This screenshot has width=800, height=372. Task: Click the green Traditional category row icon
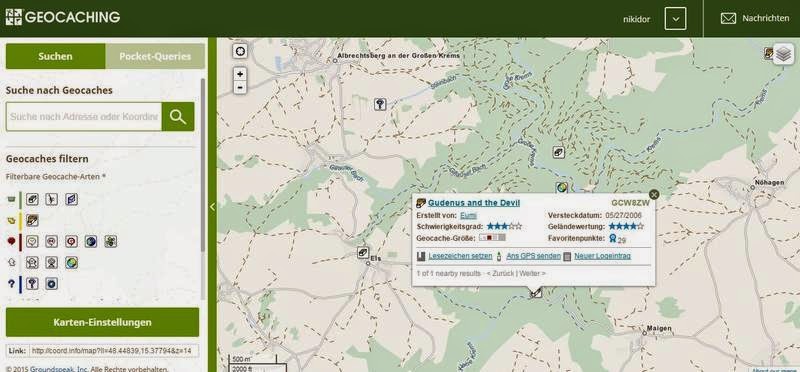[11, 200]
